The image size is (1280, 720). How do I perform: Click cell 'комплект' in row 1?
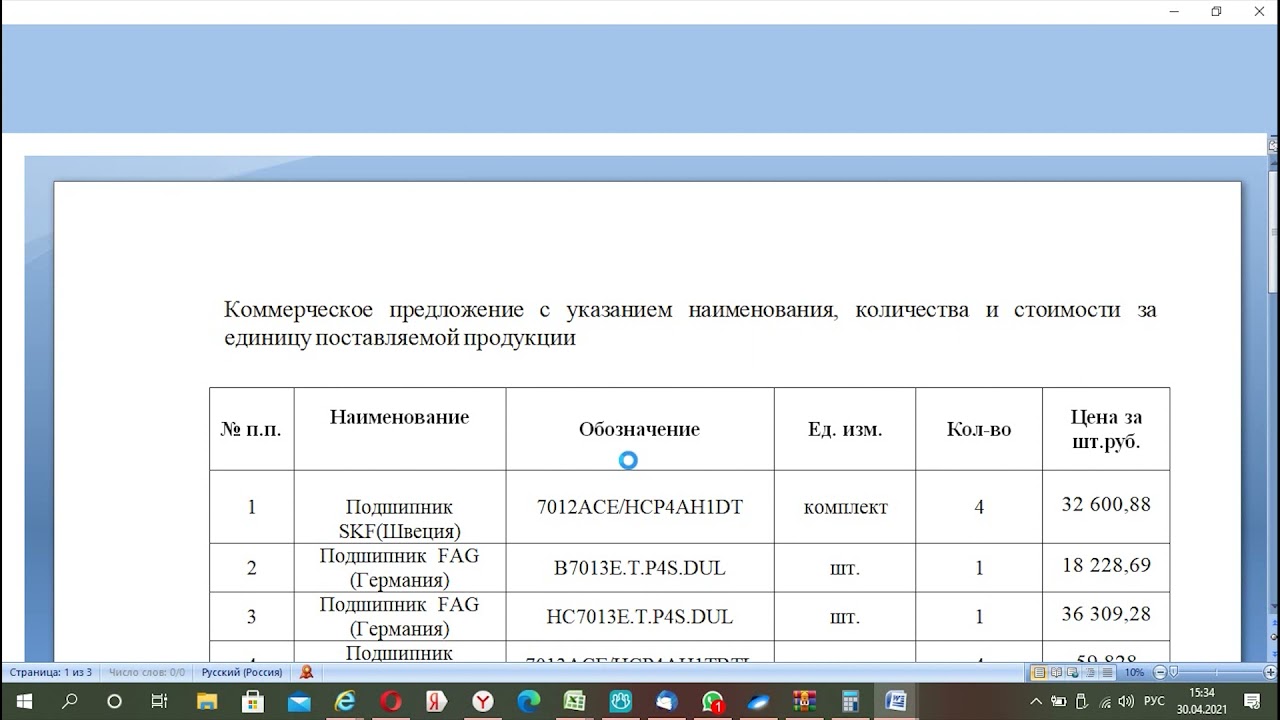845,507
